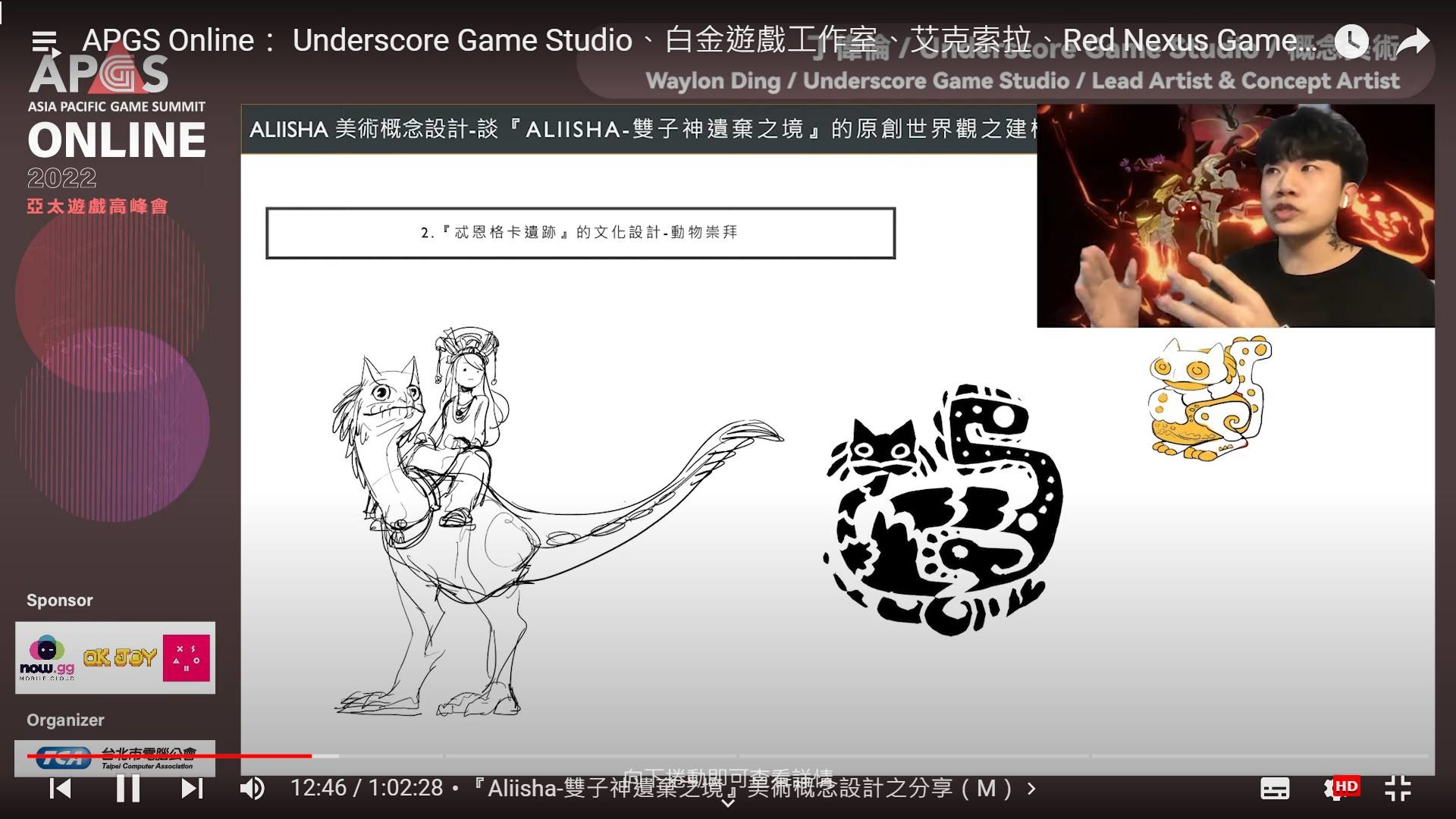The width and height of the screenshot is (1456, 819).
Task: Click the "Sponsor" label
Action: (60, 601)
